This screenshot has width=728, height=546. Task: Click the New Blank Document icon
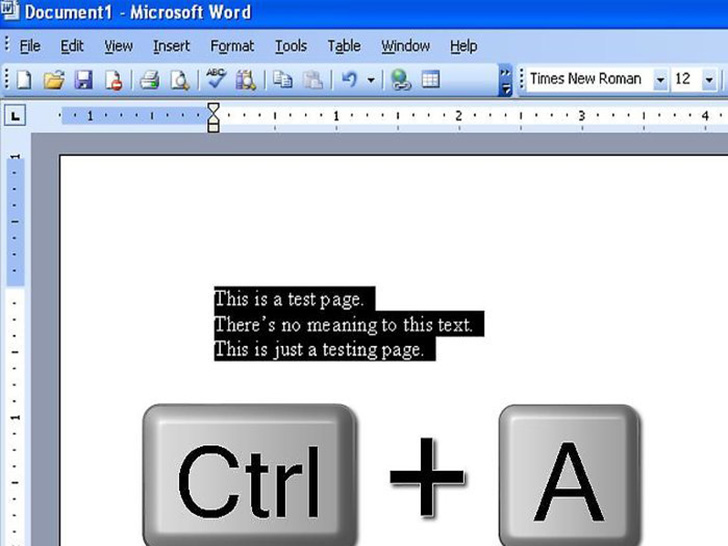[24, 80]
